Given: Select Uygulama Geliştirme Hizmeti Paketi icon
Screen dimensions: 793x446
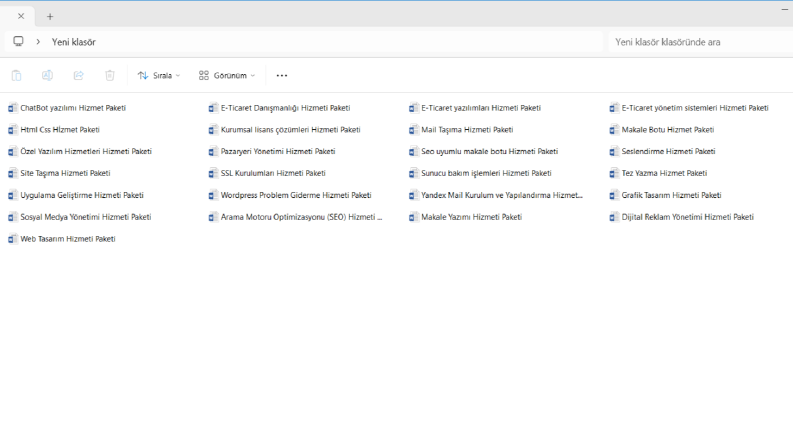Looking at the screenshot, I should (13, 195).
